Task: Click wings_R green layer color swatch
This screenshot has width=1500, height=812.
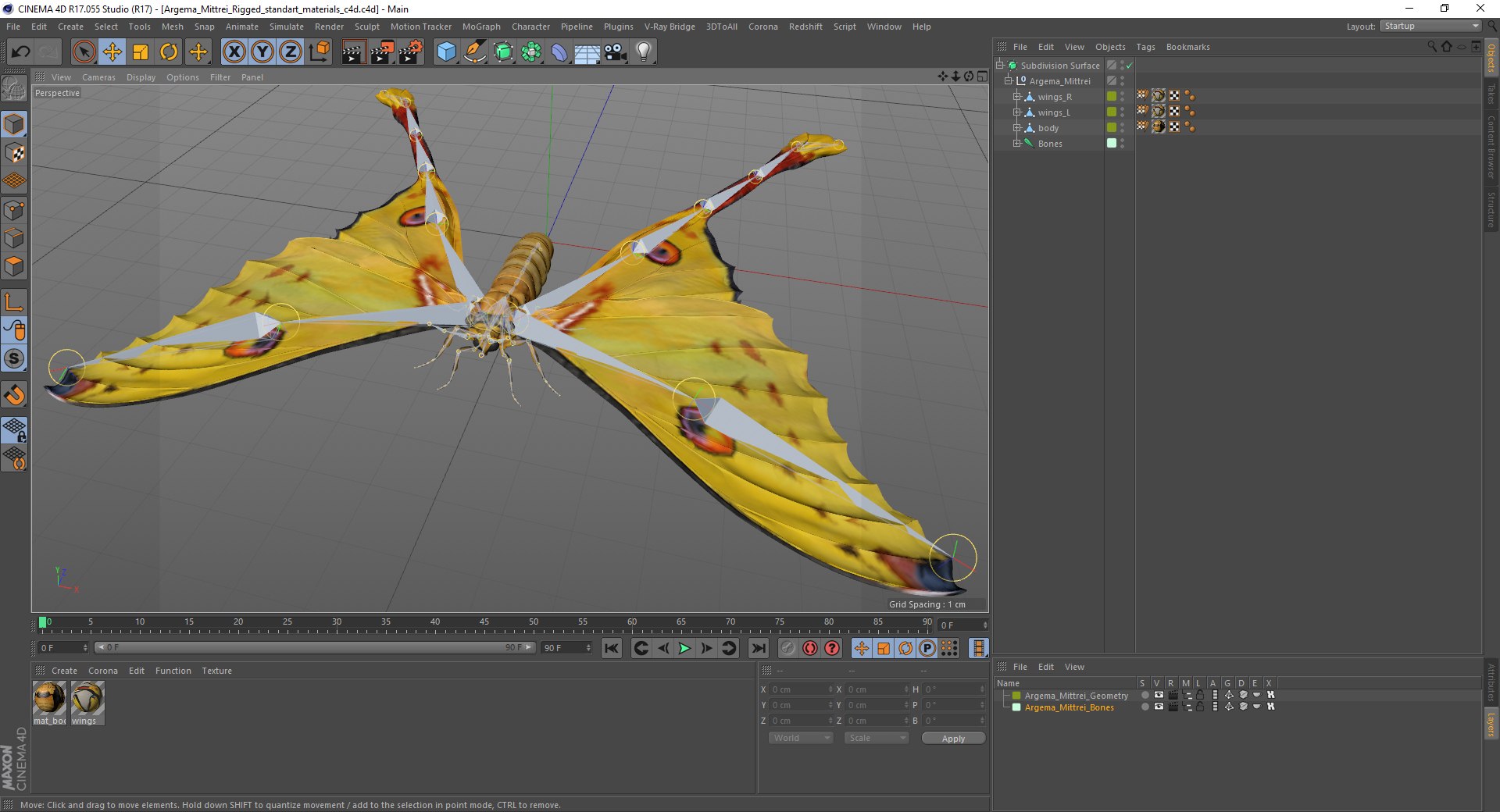Action: 1111,97
